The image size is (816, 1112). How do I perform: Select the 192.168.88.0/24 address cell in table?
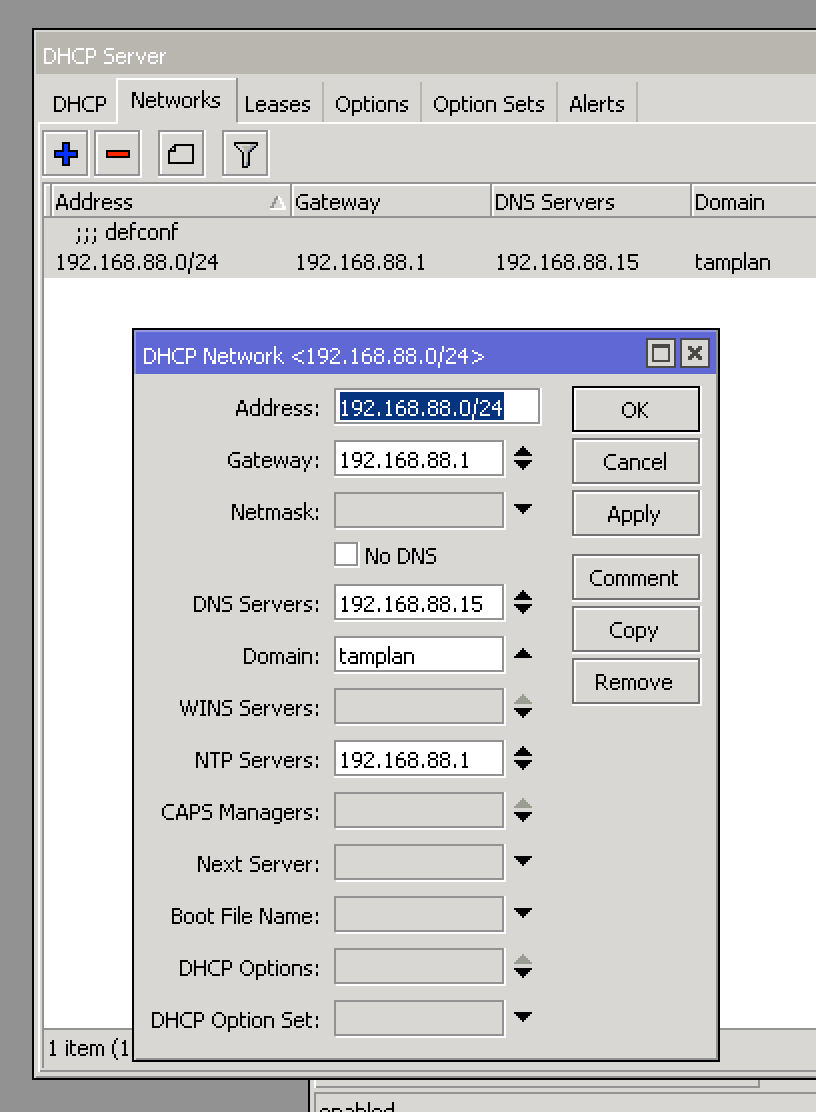coord(137,262)
